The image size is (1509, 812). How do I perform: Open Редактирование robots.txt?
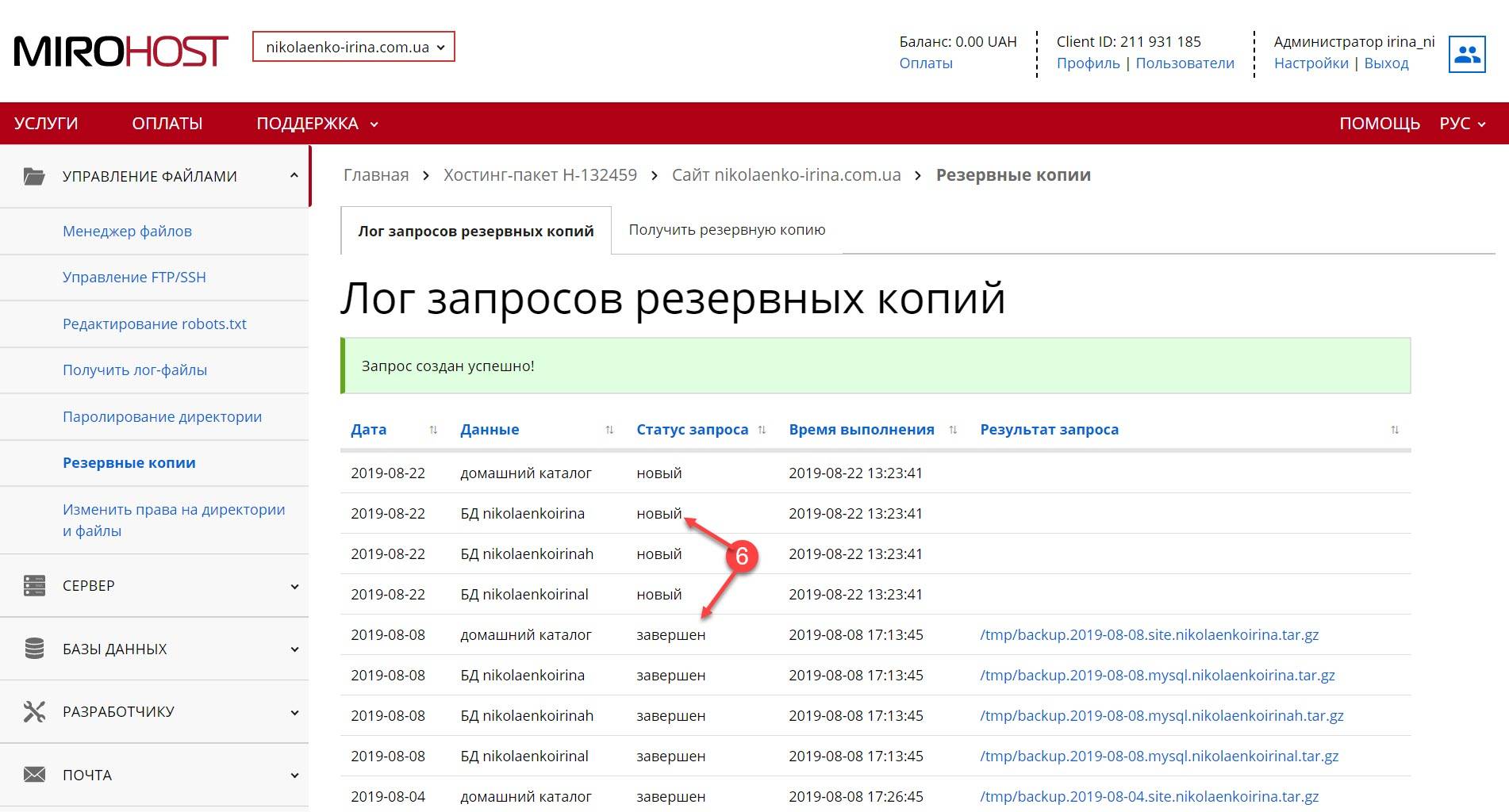tap(155, 324)
